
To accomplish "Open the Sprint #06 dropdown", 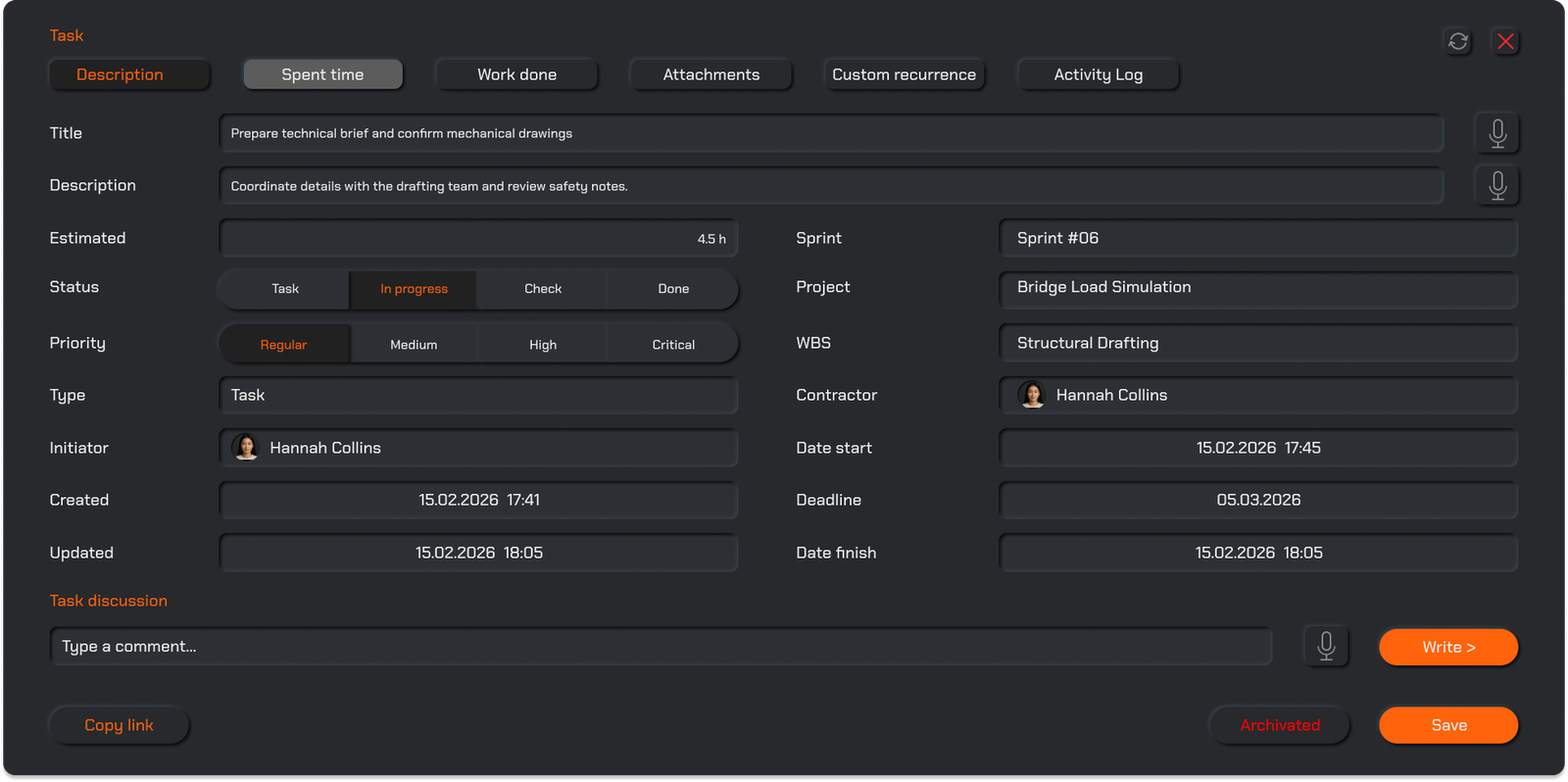I will [x=1258, y=238].
